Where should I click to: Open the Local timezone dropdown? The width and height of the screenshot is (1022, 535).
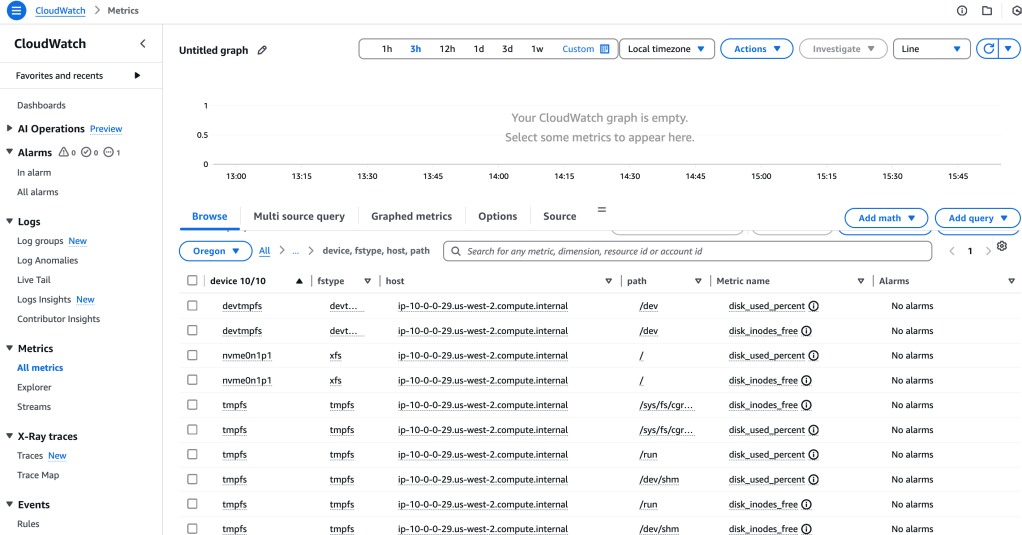[667, 49]
